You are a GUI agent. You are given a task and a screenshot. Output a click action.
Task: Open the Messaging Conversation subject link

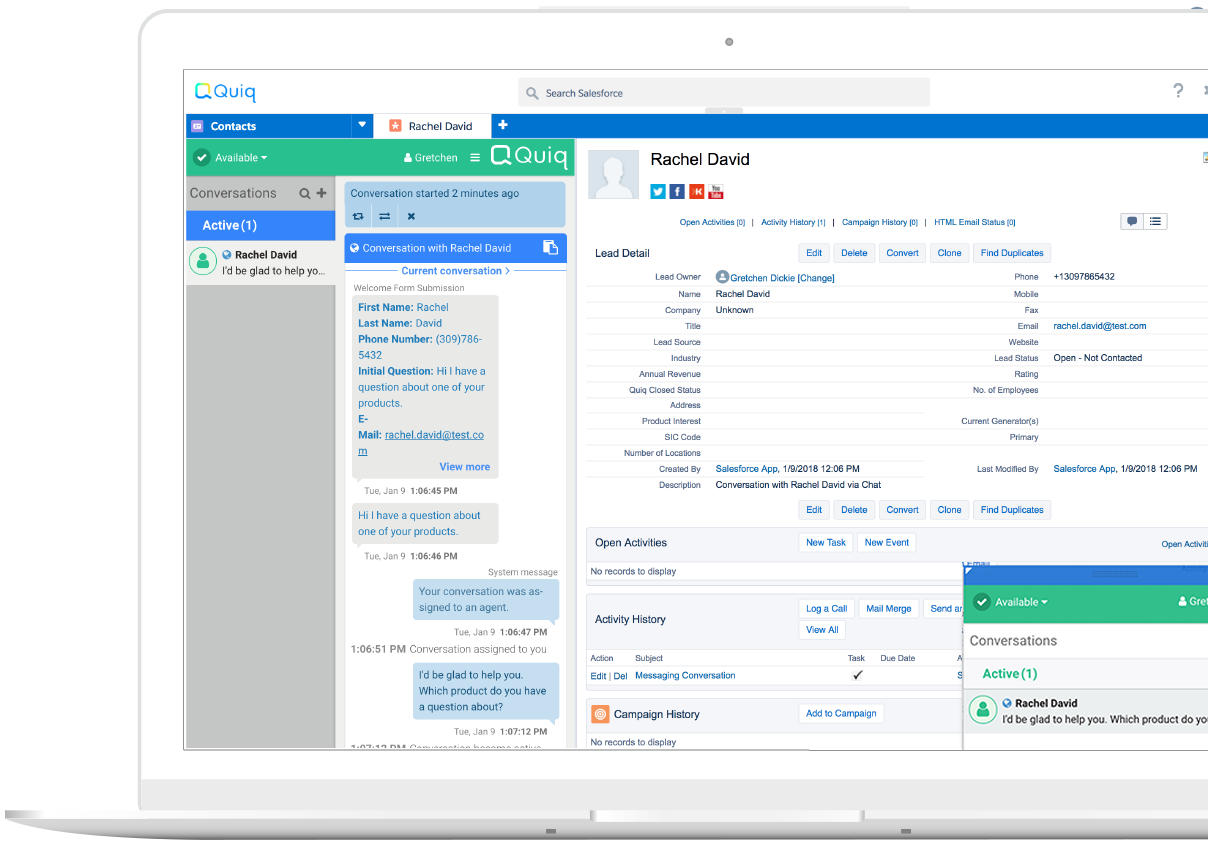(x=685, y=676)
